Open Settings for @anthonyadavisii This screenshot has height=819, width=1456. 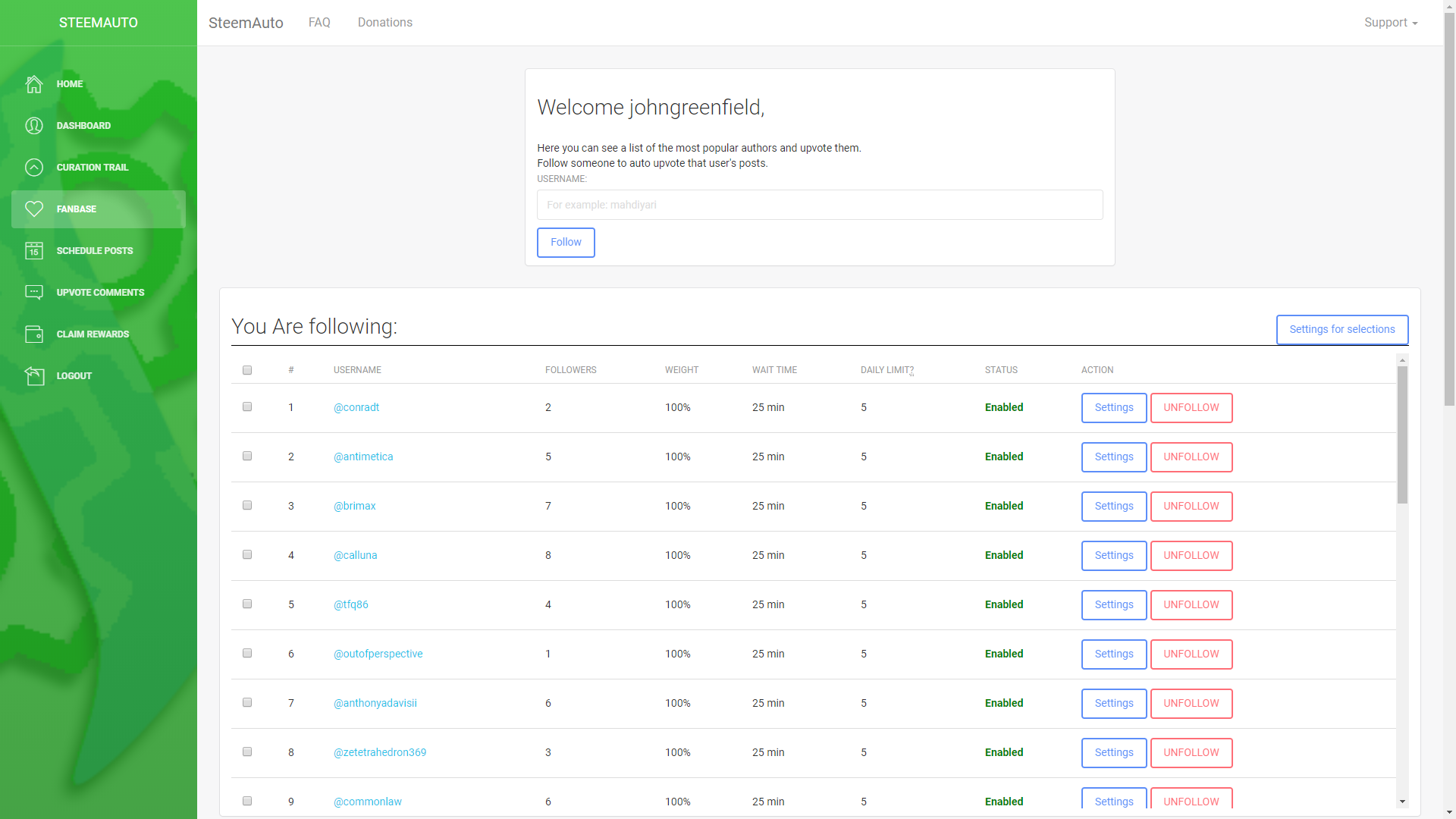[1114, 704]
